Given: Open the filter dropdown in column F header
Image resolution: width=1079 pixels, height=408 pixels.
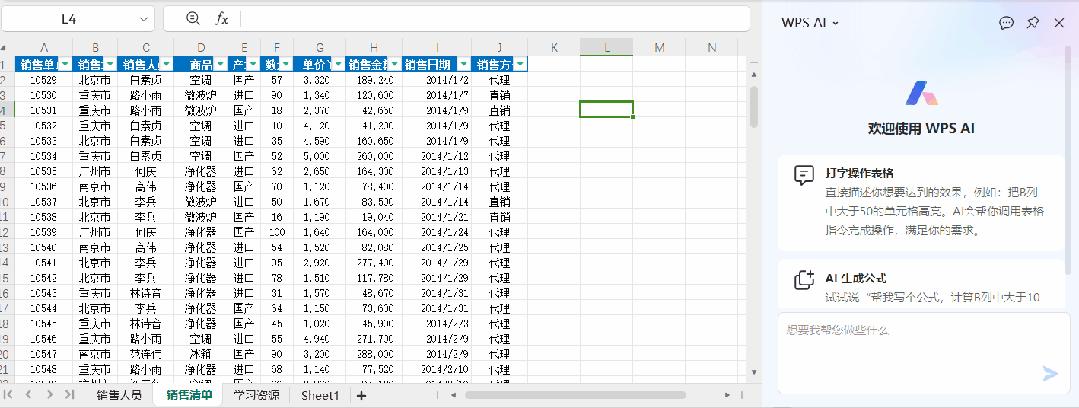Looking at the screenshot, I should click(x=286, y=65).
